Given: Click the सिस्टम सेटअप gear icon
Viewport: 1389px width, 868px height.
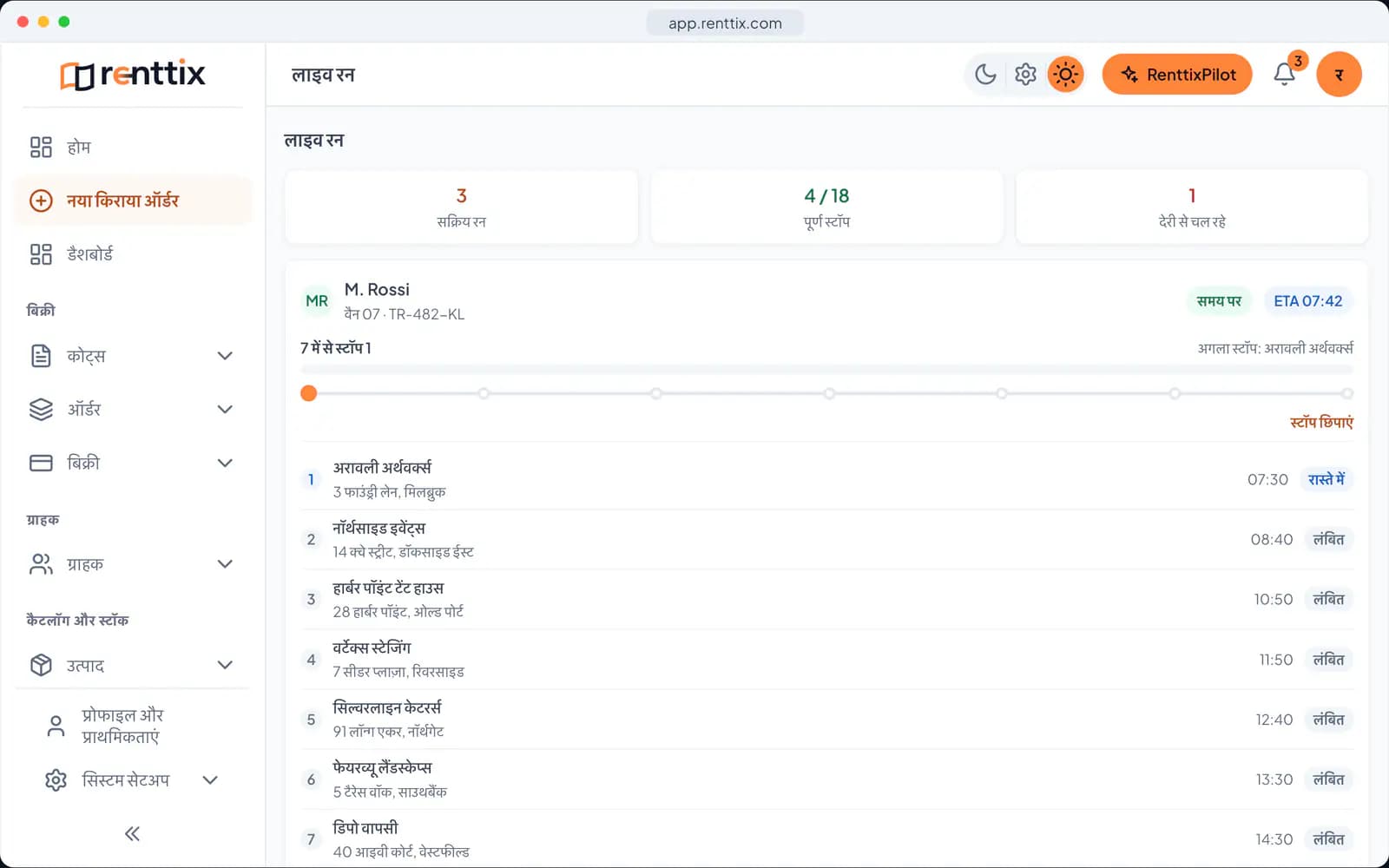Looking at the screenshot, I should (56, 779).
